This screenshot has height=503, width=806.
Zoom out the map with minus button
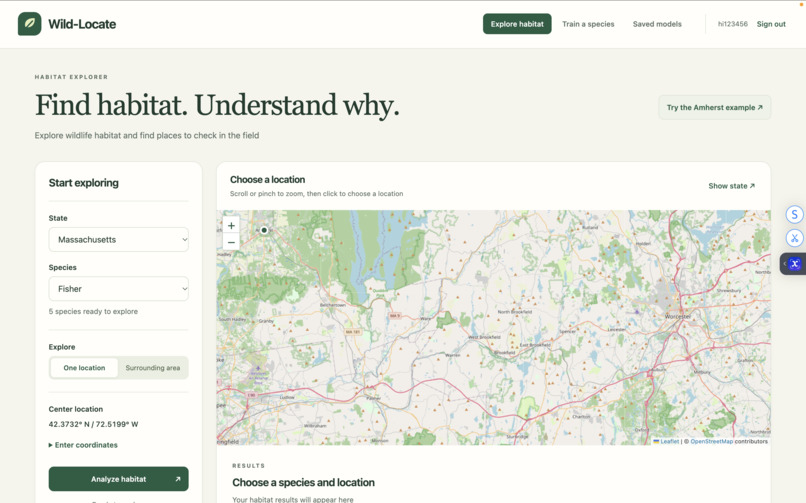pos(231,242)
